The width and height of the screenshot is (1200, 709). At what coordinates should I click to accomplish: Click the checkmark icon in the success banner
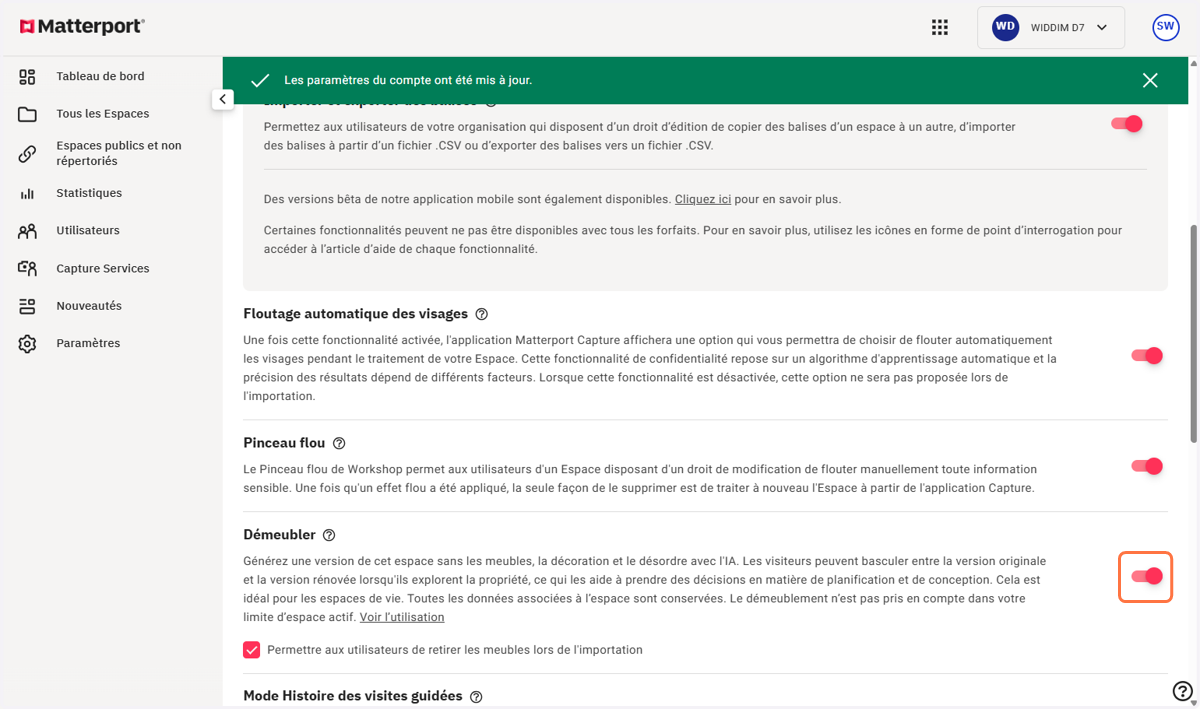pyautogui.click(x=259, y=80)
